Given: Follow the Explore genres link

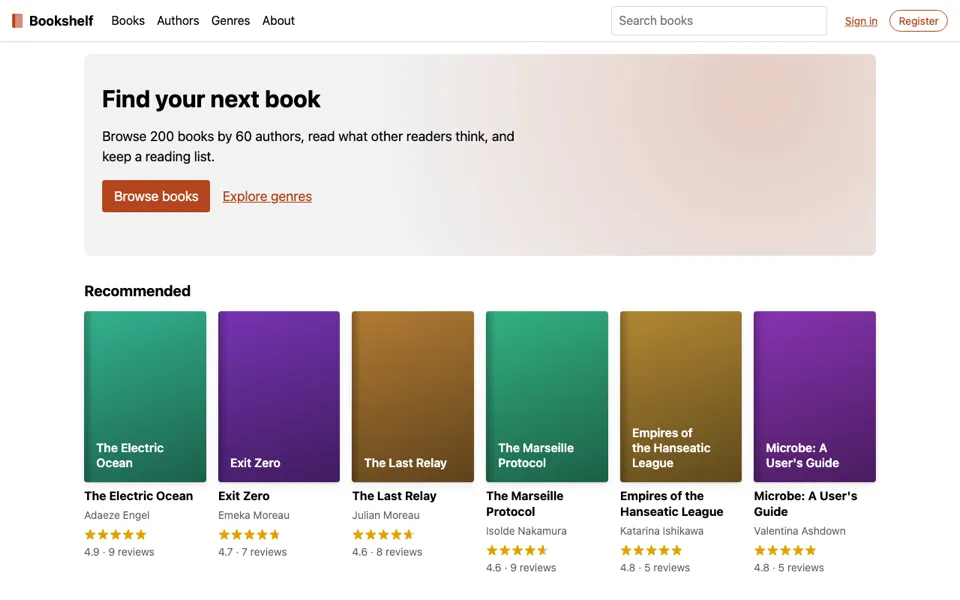Looking at the screenshot, I should click(x=267, y=197).
